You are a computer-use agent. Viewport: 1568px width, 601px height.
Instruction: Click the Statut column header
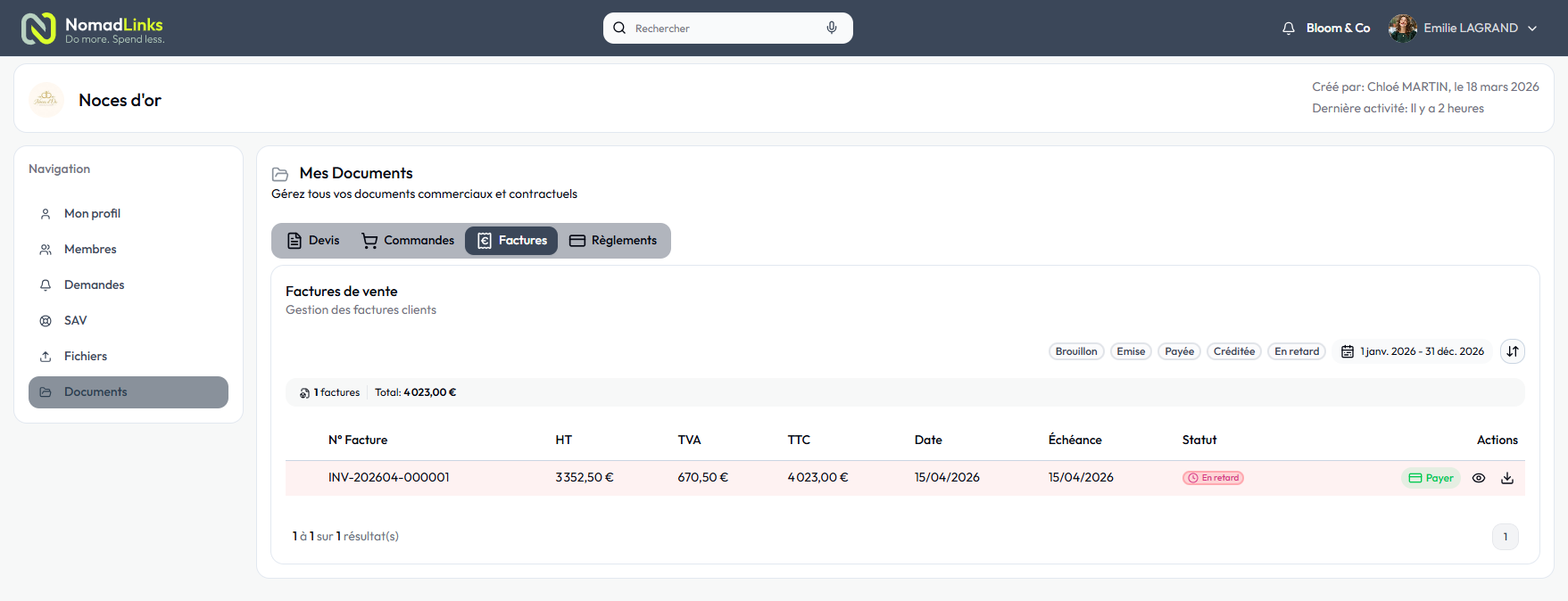point(1199,440)
